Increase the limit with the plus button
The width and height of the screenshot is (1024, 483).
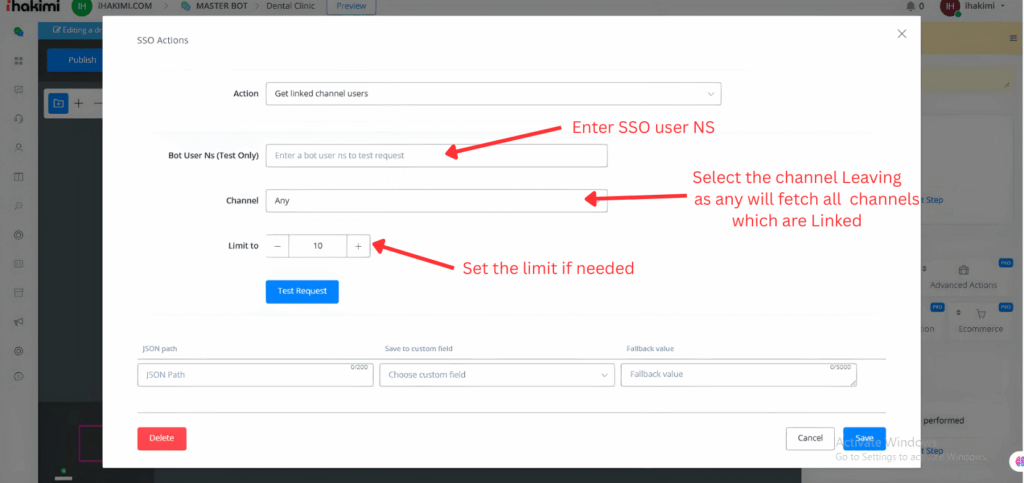coord(358,246)
